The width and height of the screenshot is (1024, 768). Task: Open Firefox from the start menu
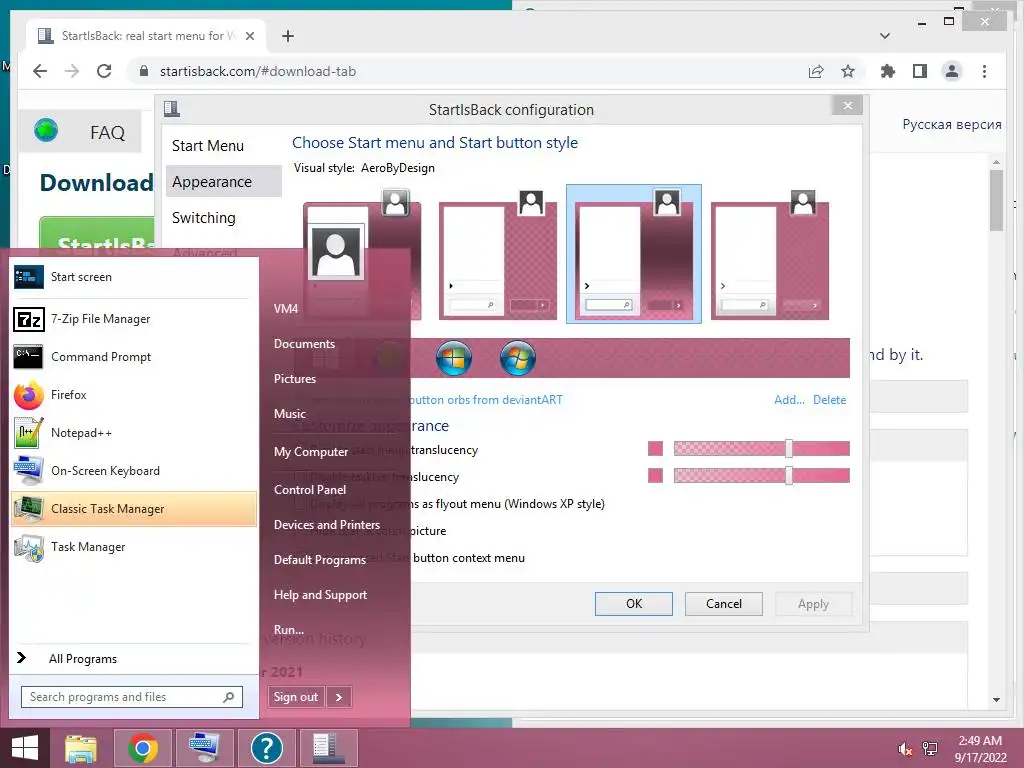[134, 395]
